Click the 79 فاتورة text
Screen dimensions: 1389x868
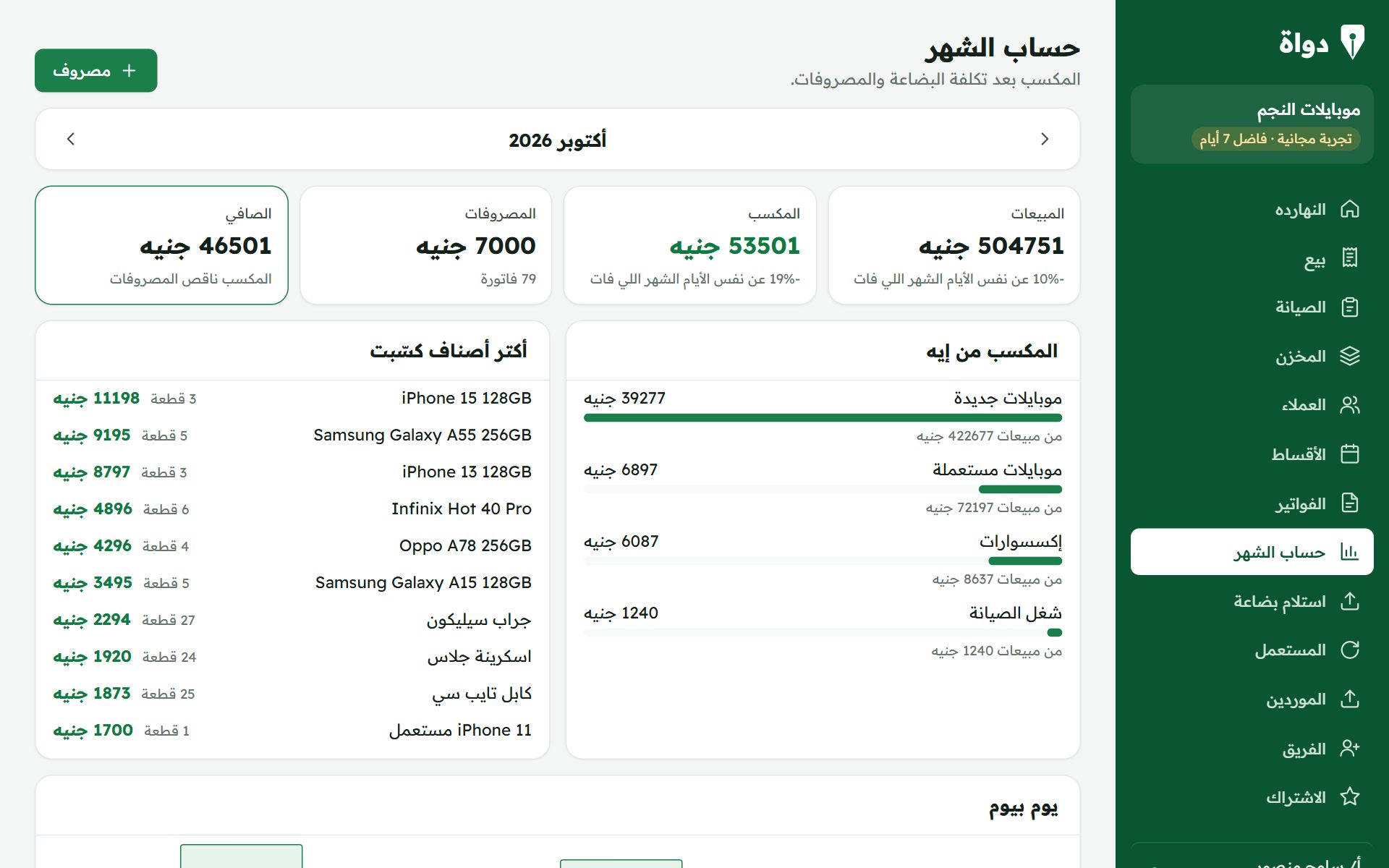coord(509,279)
